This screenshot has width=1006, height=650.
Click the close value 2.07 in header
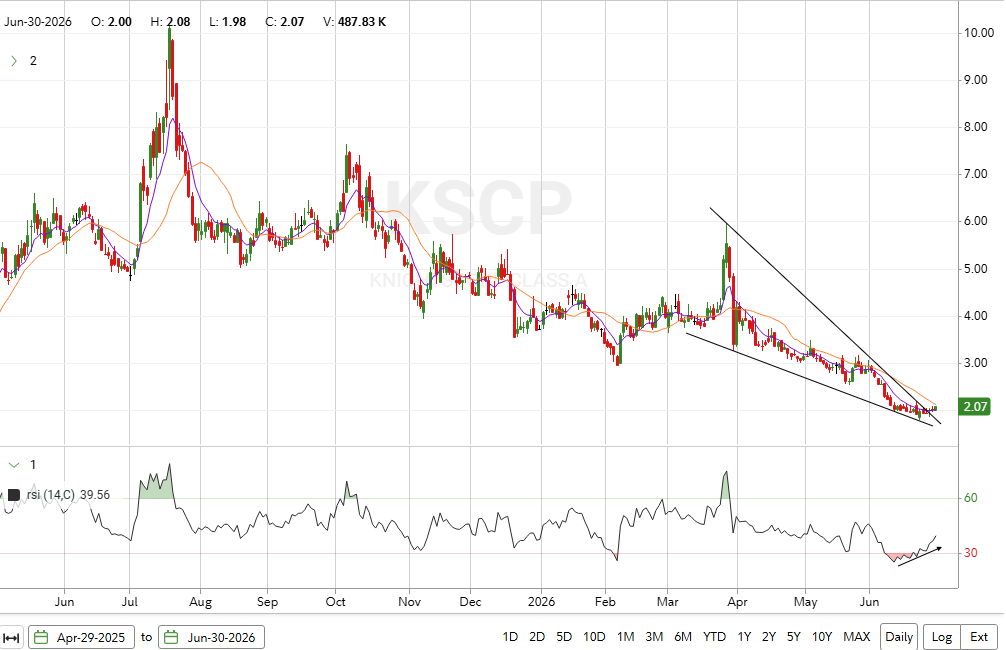pos(292,22)
